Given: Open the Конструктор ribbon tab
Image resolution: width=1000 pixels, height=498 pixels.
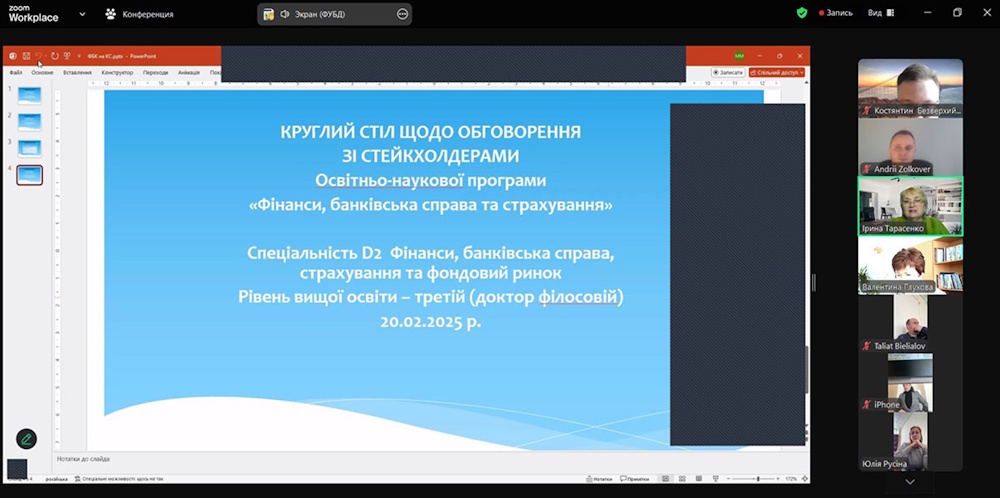Looking at the screenshot, I should pos(117,72).
